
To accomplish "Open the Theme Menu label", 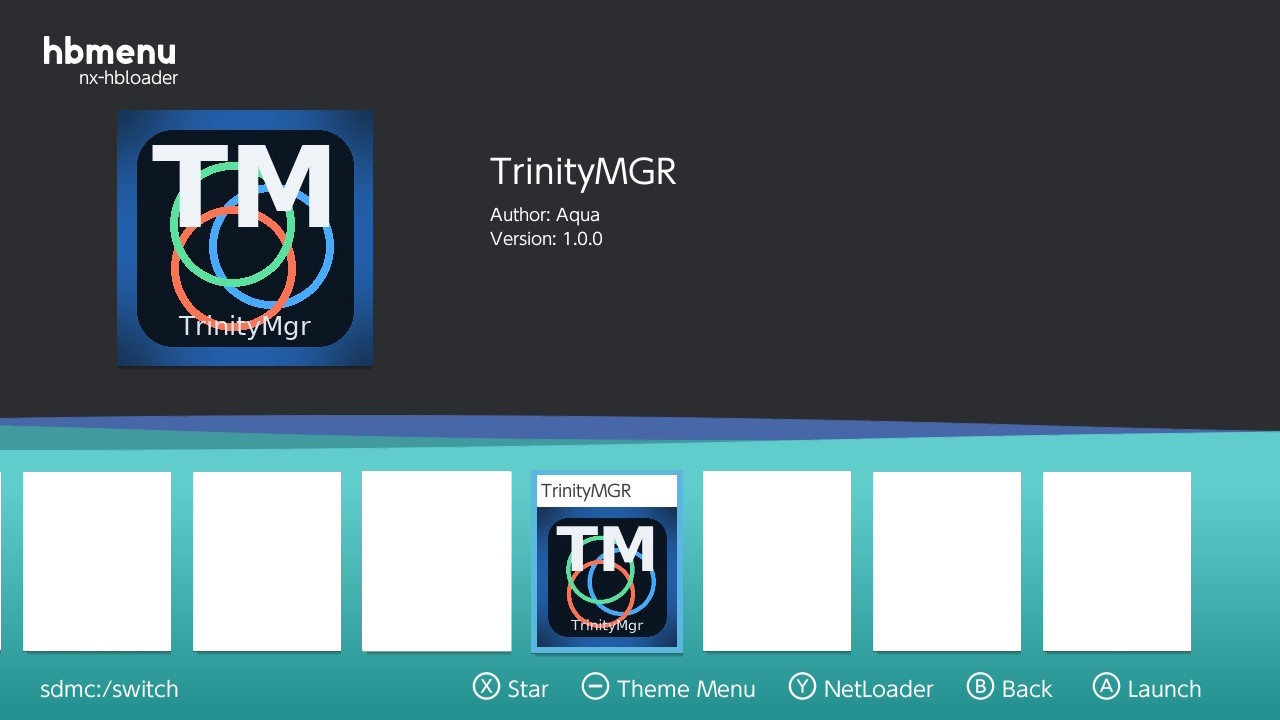I will tap(686, 689).
